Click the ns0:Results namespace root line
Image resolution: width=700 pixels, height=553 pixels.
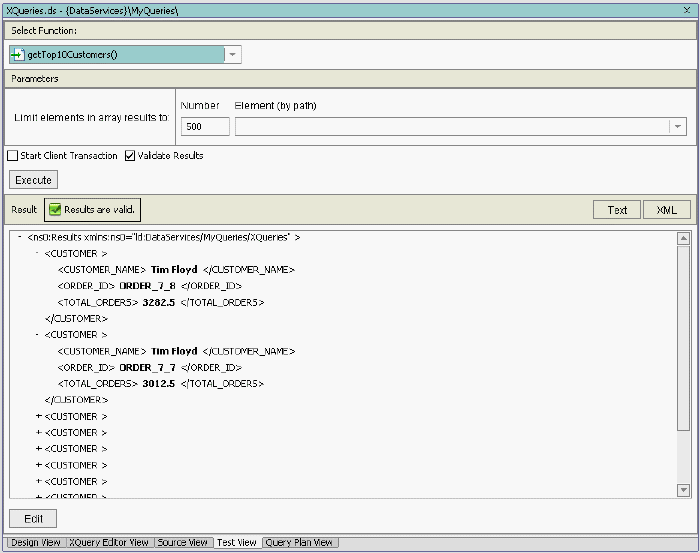pos(164,237)
